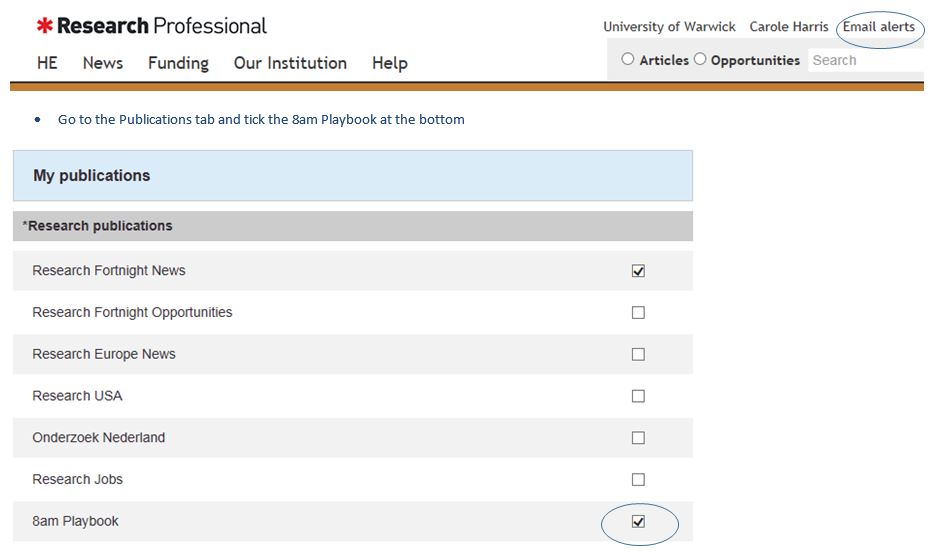
Task: Open the Funding menu
Action: pos(178,63)
